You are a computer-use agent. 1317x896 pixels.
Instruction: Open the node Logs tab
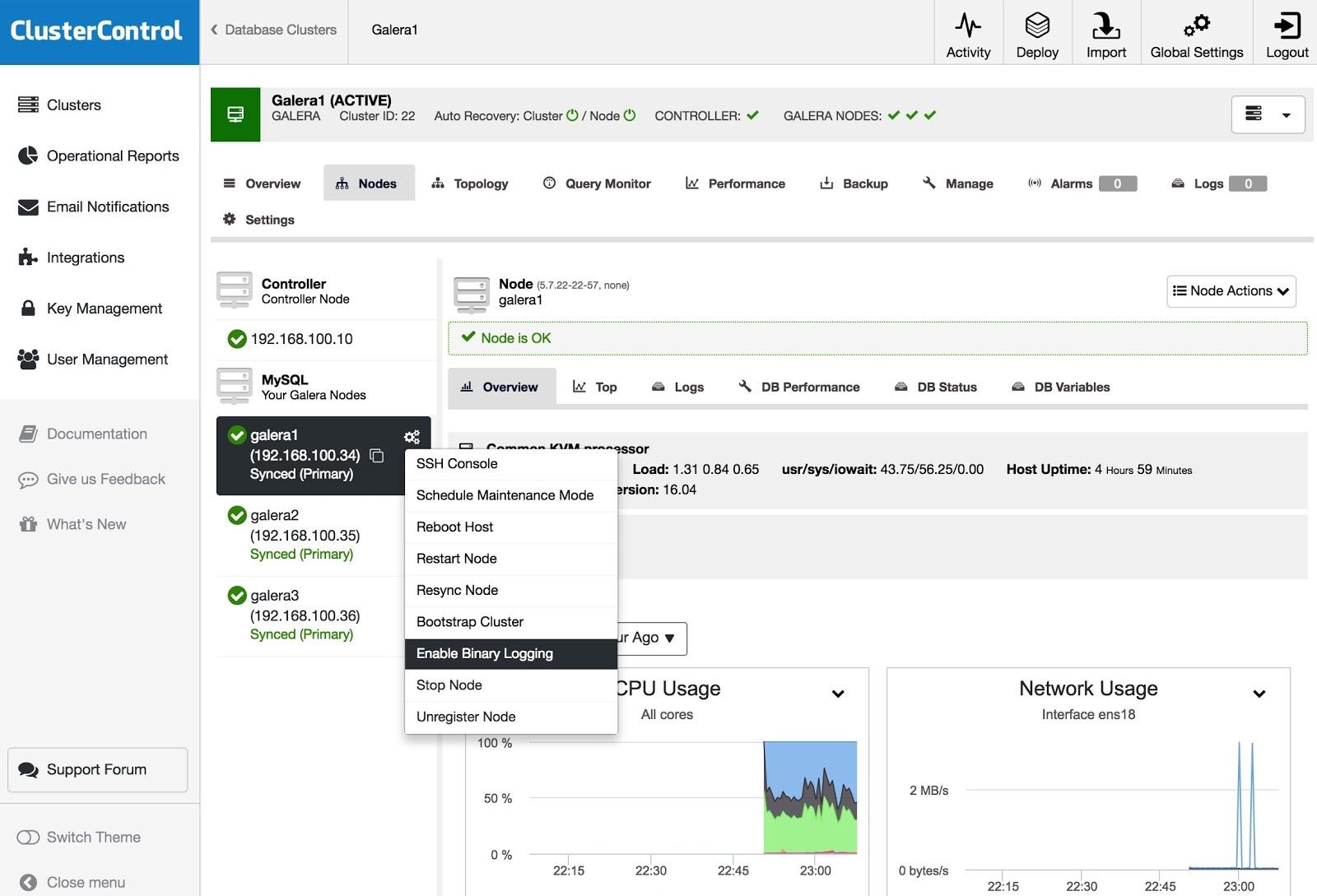pos(678,387)
